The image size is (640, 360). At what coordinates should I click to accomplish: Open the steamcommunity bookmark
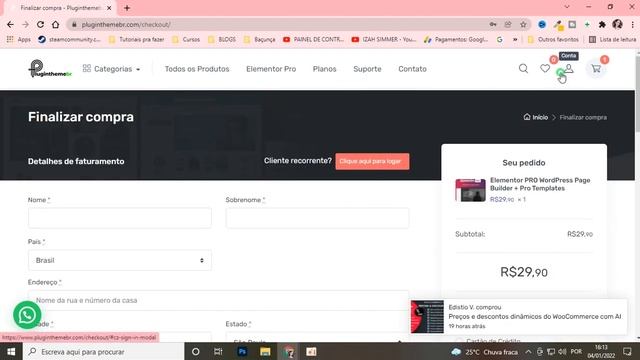pyautogui.click(x=69, y=40)
